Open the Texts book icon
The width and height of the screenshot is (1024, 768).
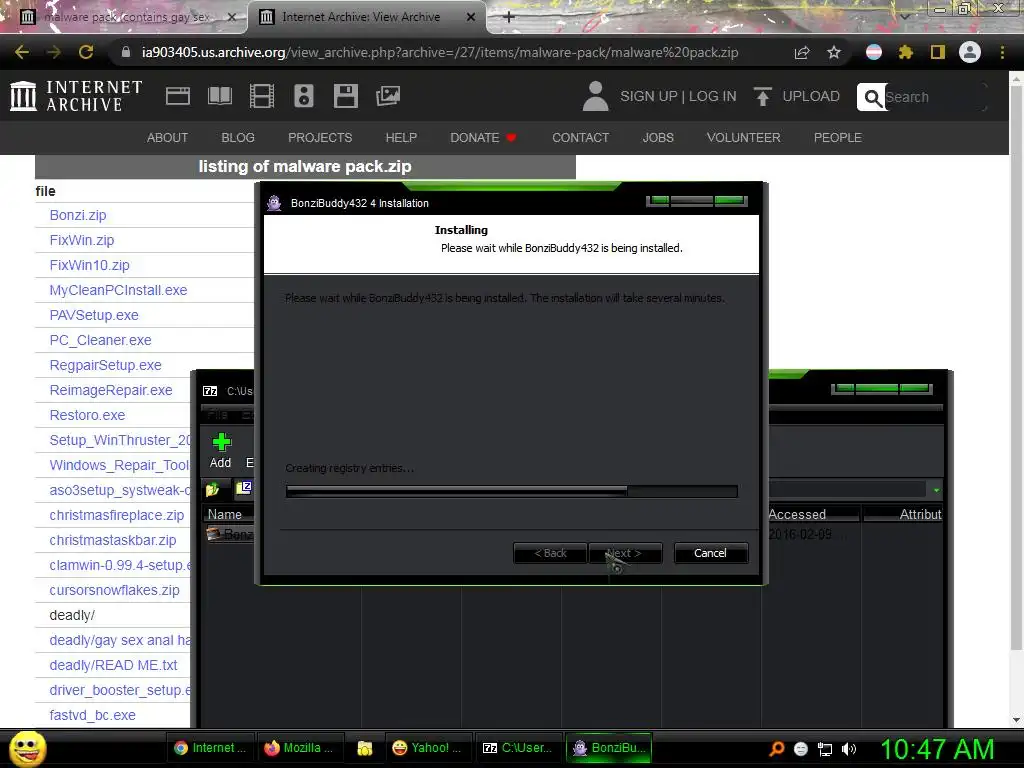(x=219, y=96)
